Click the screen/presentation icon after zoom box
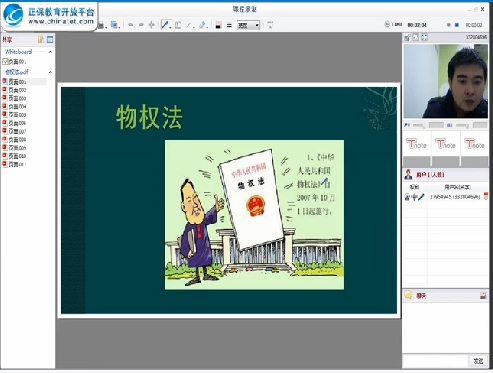The width and height of the screenshot is (493, 373). point(270,25)
